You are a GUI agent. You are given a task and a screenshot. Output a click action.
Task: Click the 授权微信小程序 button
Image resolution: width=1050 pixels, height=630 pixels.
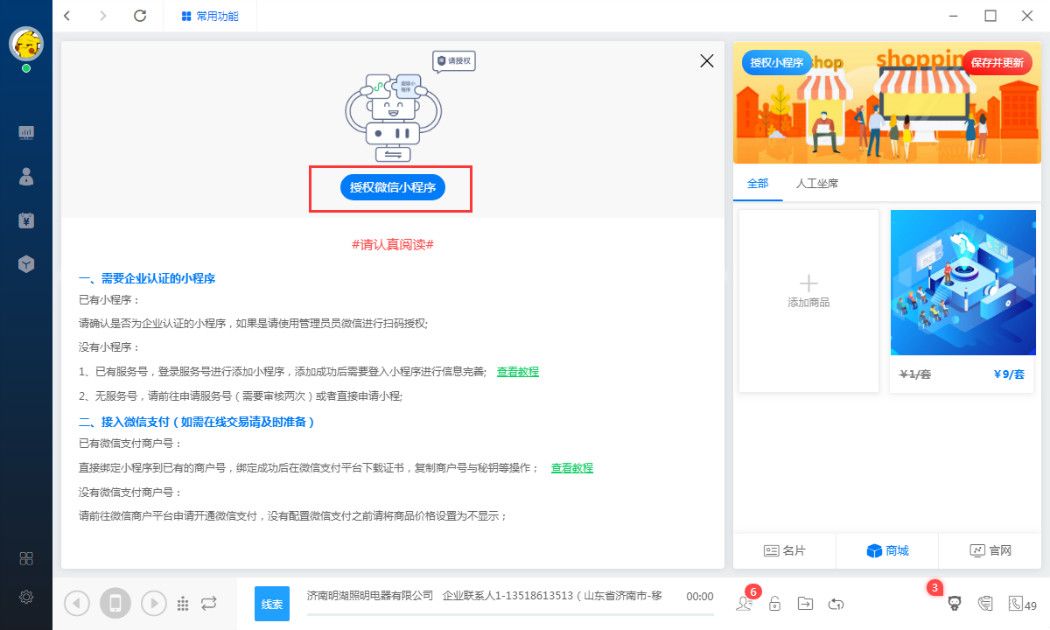[392, 187]
